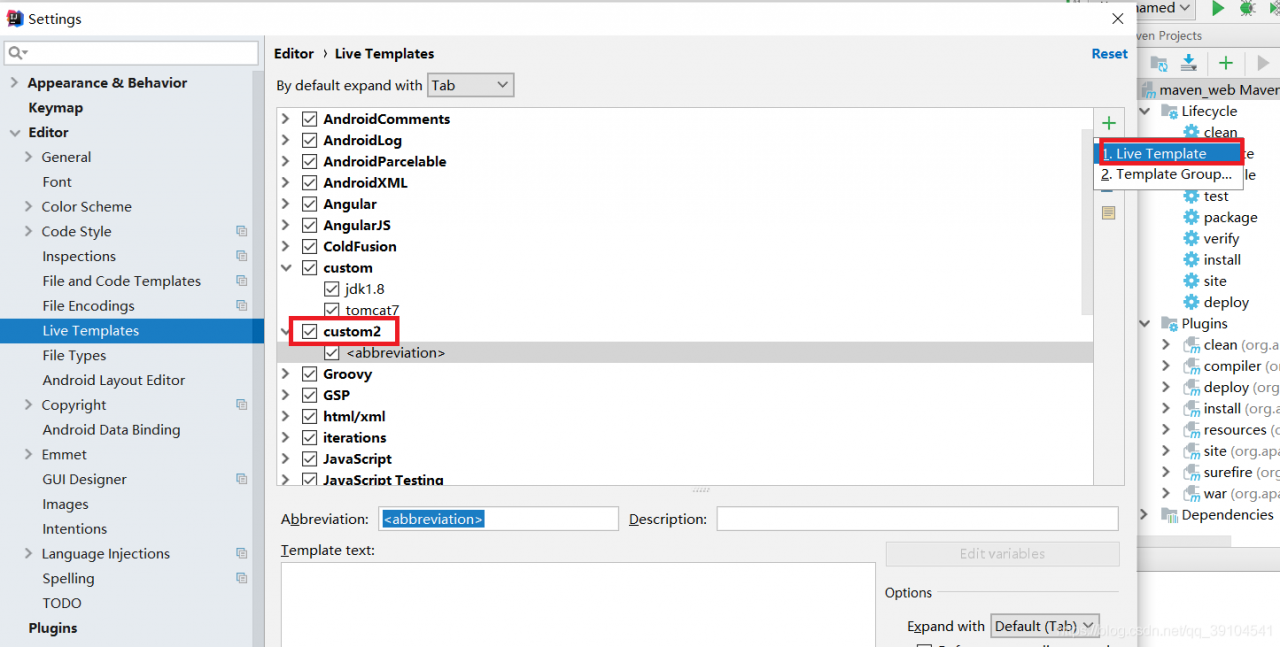The height and width of the screenshot is (647, 1280).
Task: Click the GUI Designer project-level icon
Action: [241, 479]
